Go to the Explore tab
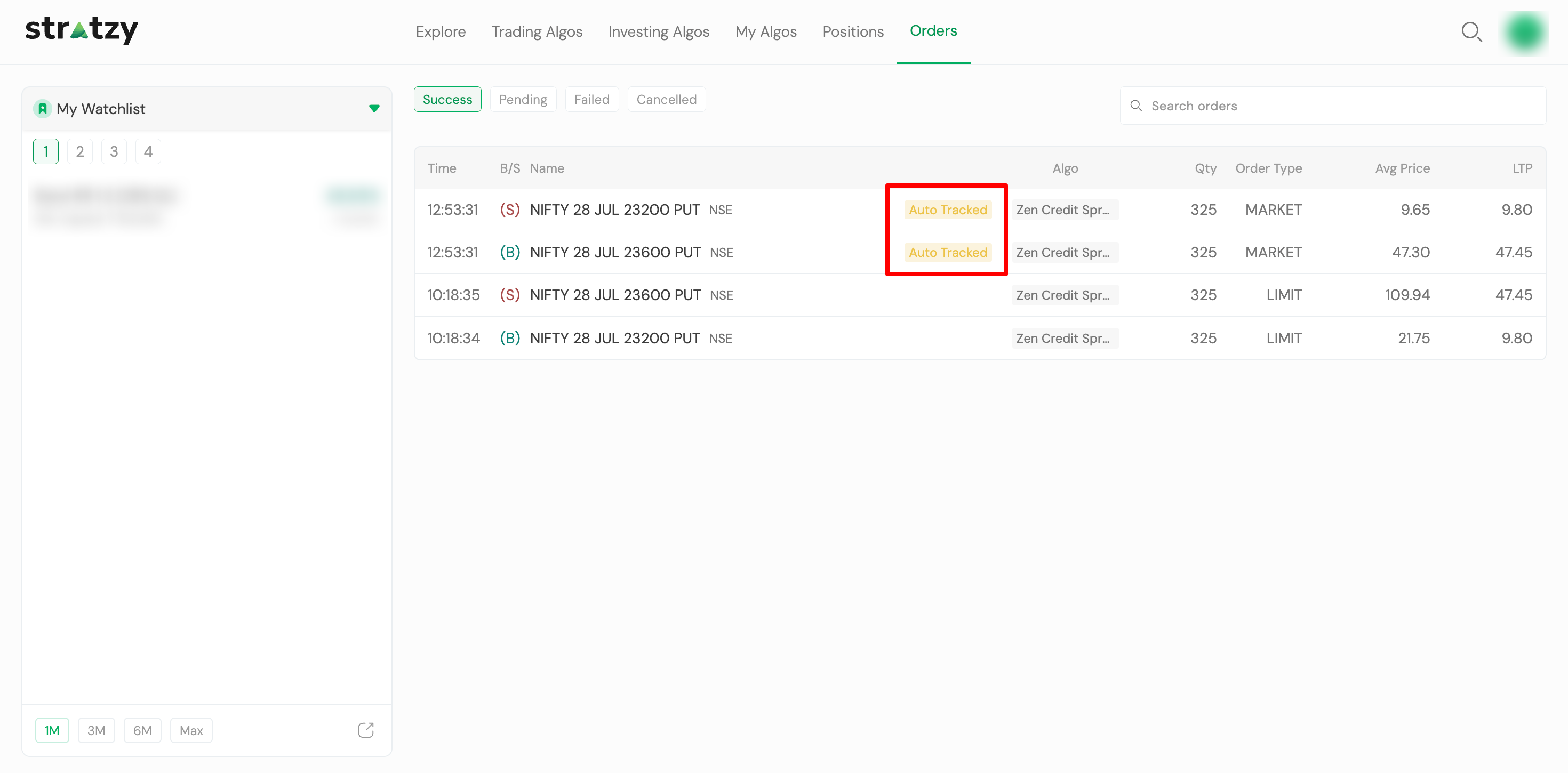The height and width of the screenshot is (773, 1568). coord(441,31)
